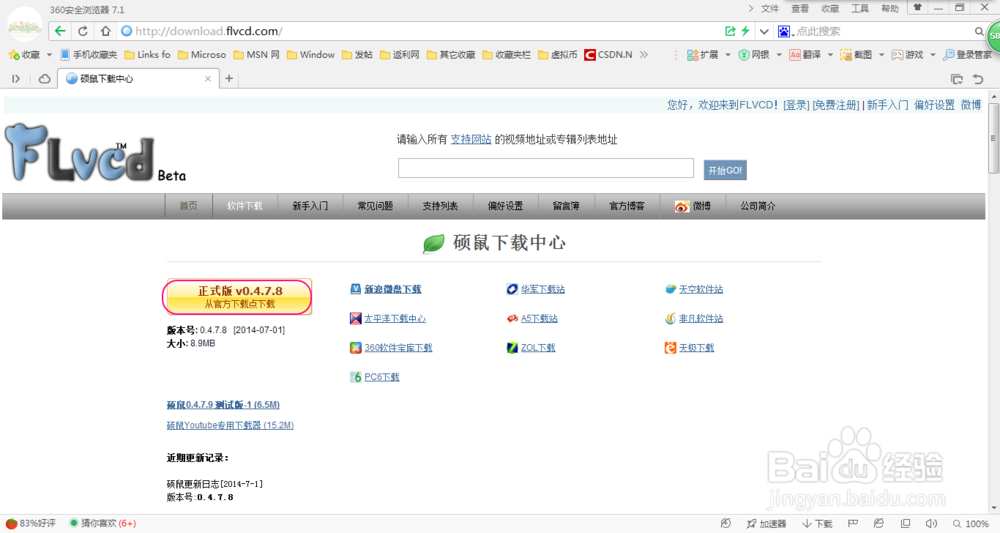Open a new tab with the plus button
Viewport: 1000px width, 533px height.
[x=229, y=78]
